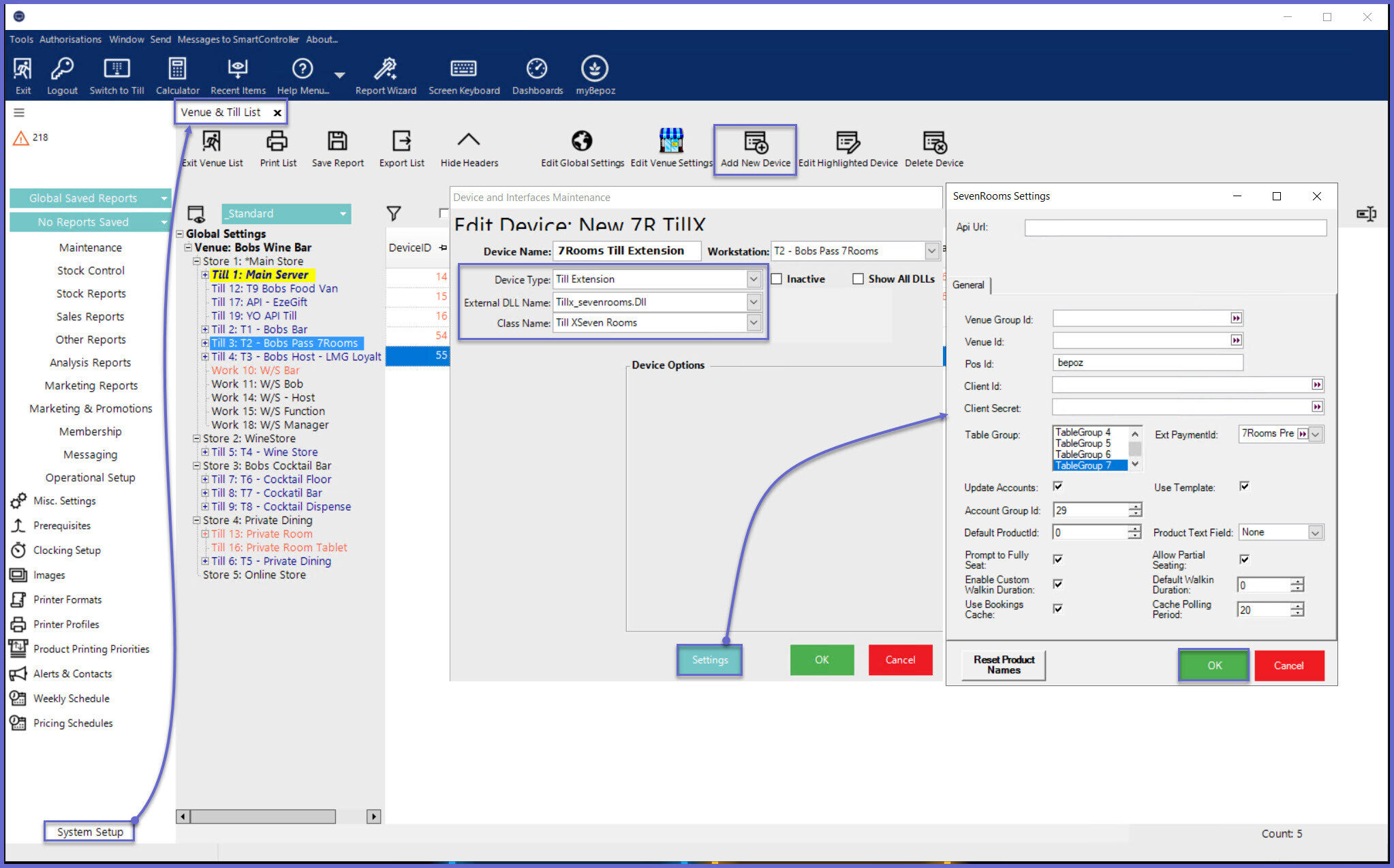Toggle Enable Custom Walkin Duration checkbox

pyautogui.click(x=1058, y=584)
